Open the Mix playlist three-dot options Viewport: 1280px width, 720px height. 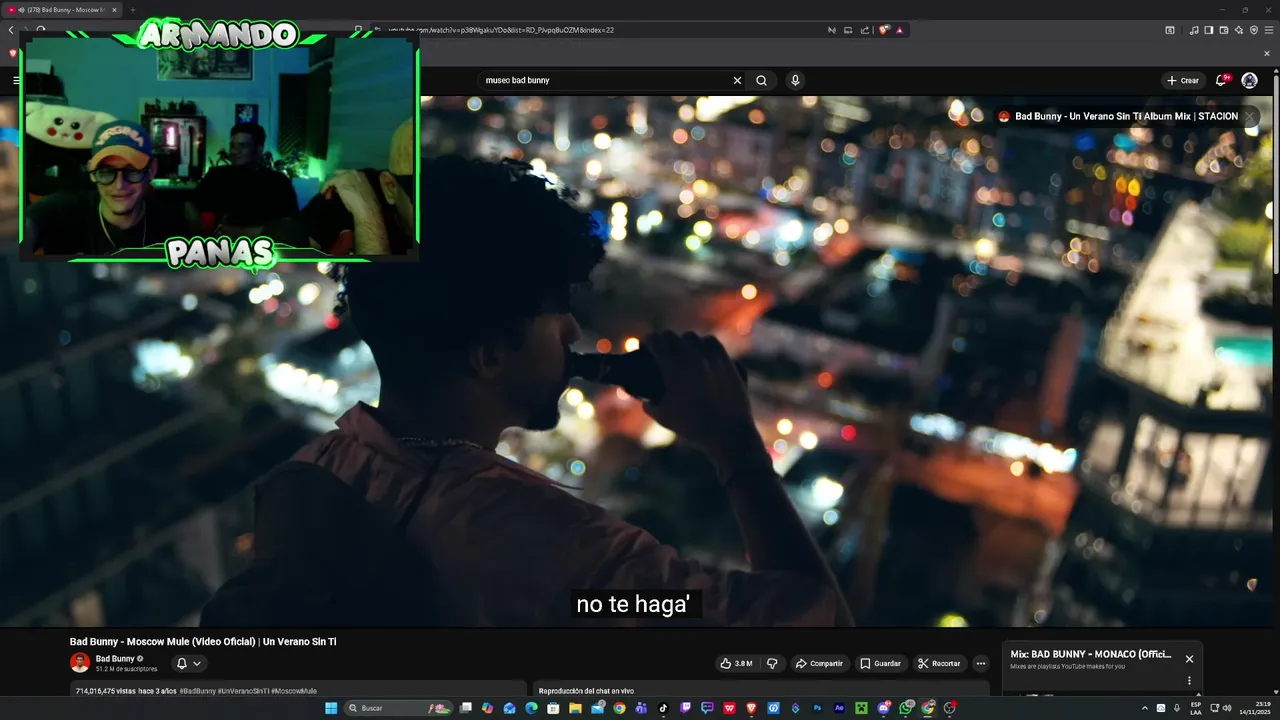(x=1189, y=681)
